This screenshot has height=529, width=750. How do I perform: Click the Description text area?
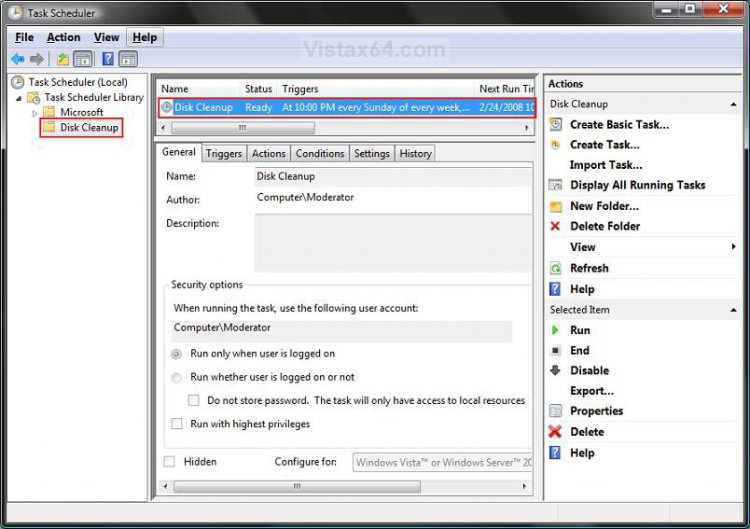click(393, 243)
